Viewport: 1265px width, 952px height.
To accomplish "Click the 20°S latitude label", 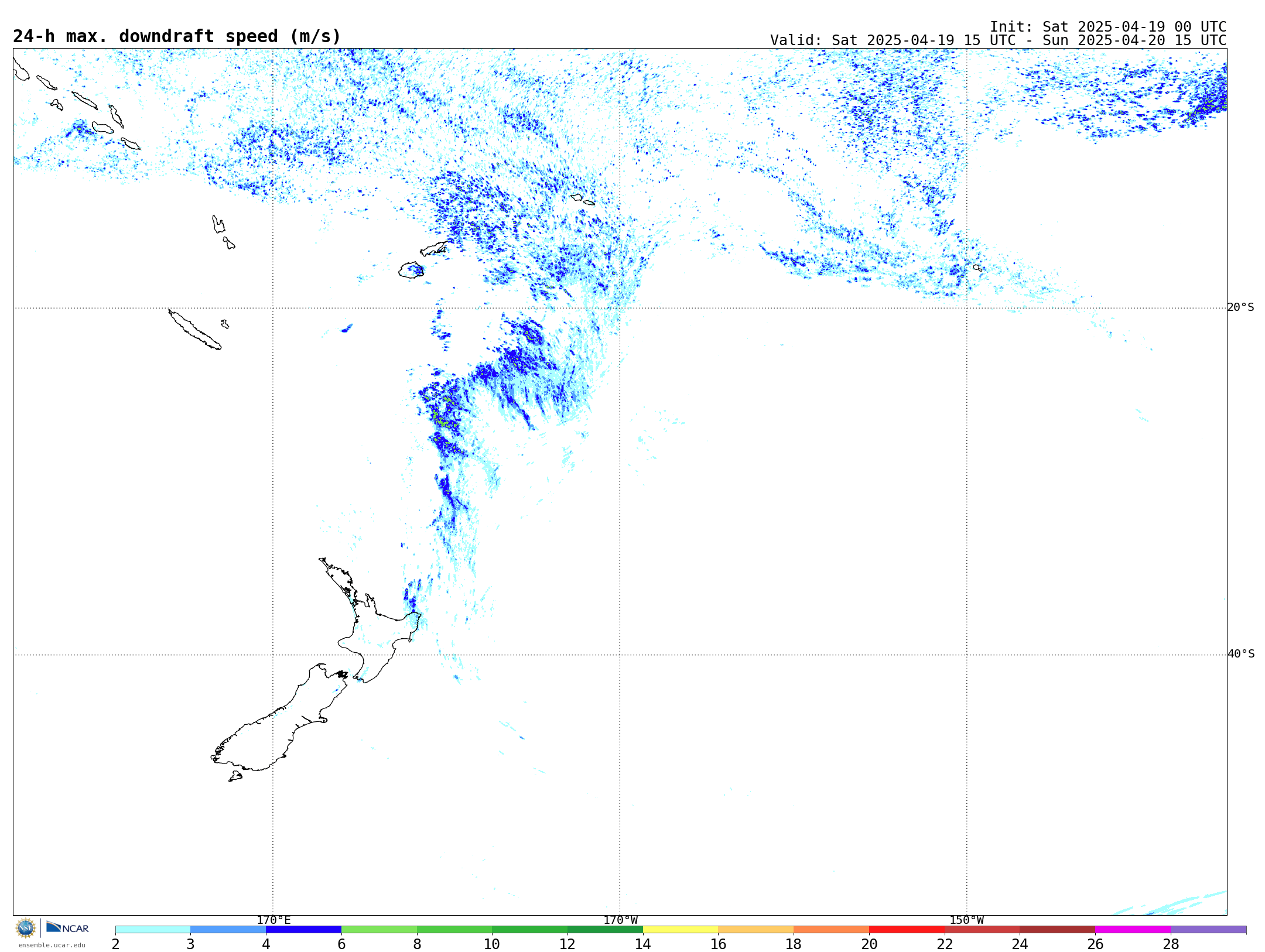I will 1240,307.
